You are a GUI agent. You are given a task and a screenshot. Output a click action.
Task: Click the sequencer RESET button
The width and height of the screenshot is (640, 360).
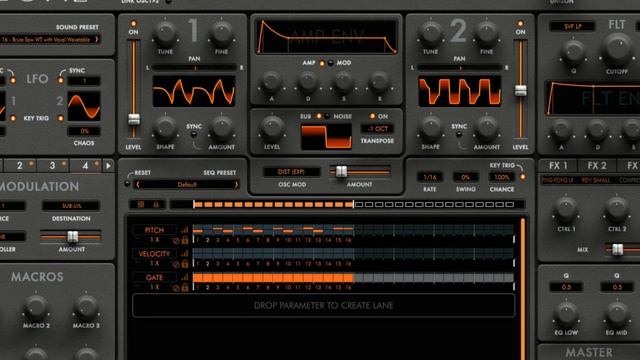[127, 184]
